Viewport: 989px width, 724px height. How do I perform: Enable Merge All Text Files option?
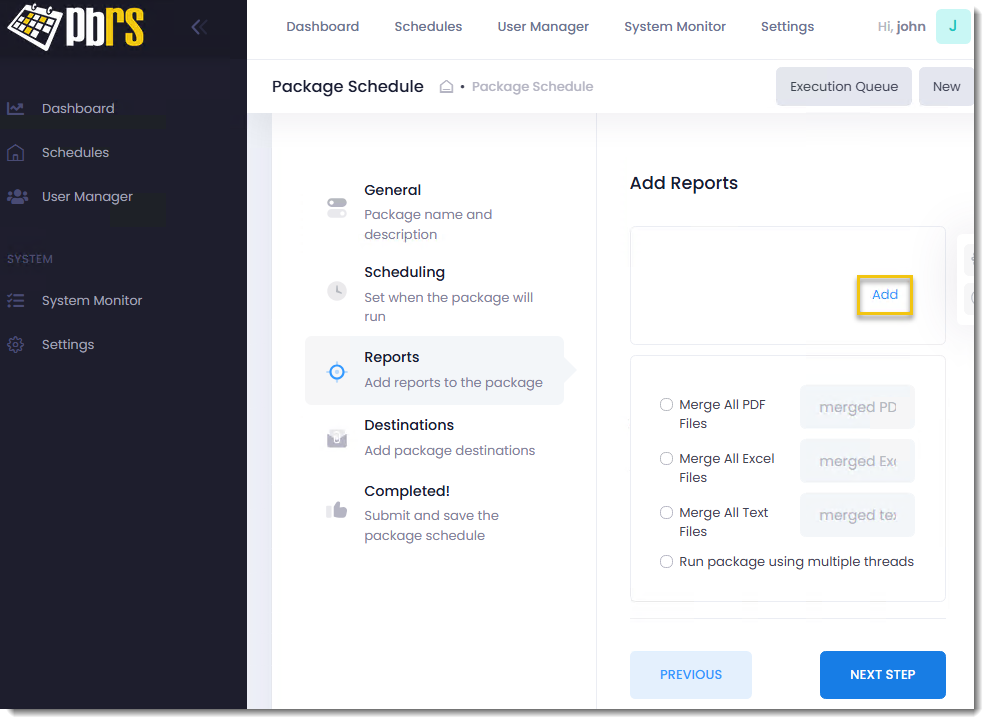(x=666, y=513)
